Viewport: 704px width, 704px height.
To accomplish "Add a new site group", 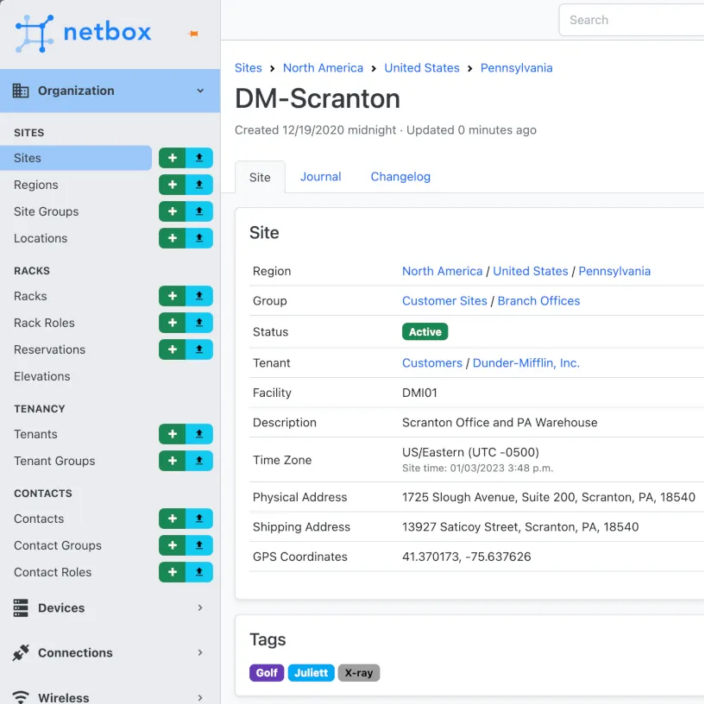I will tap(172, 211).
